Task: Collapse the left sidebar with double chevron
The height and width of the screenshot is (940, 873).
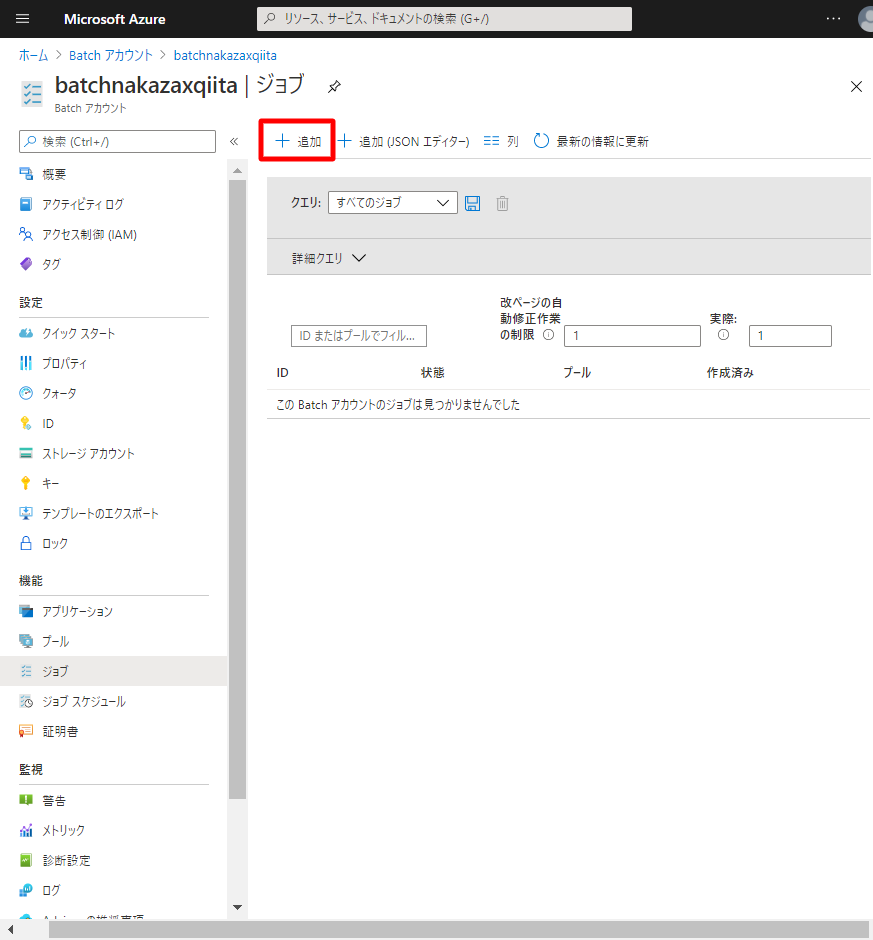Action: tap(234, 141)
